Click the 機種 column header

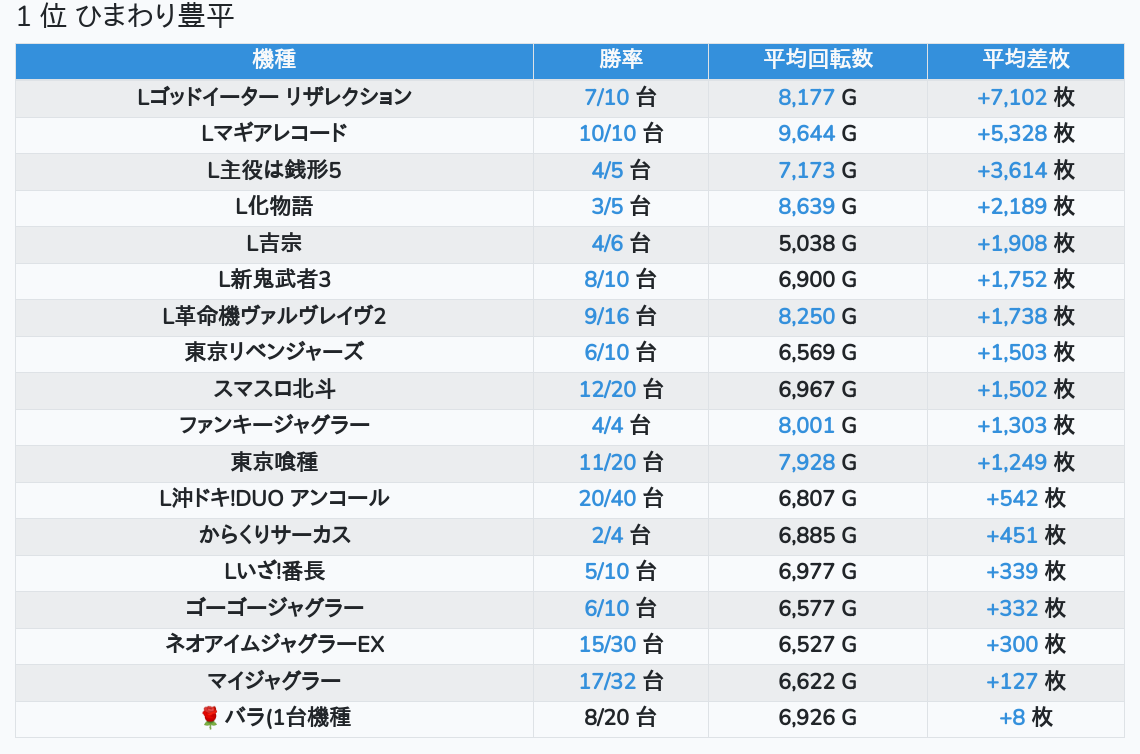274,59
